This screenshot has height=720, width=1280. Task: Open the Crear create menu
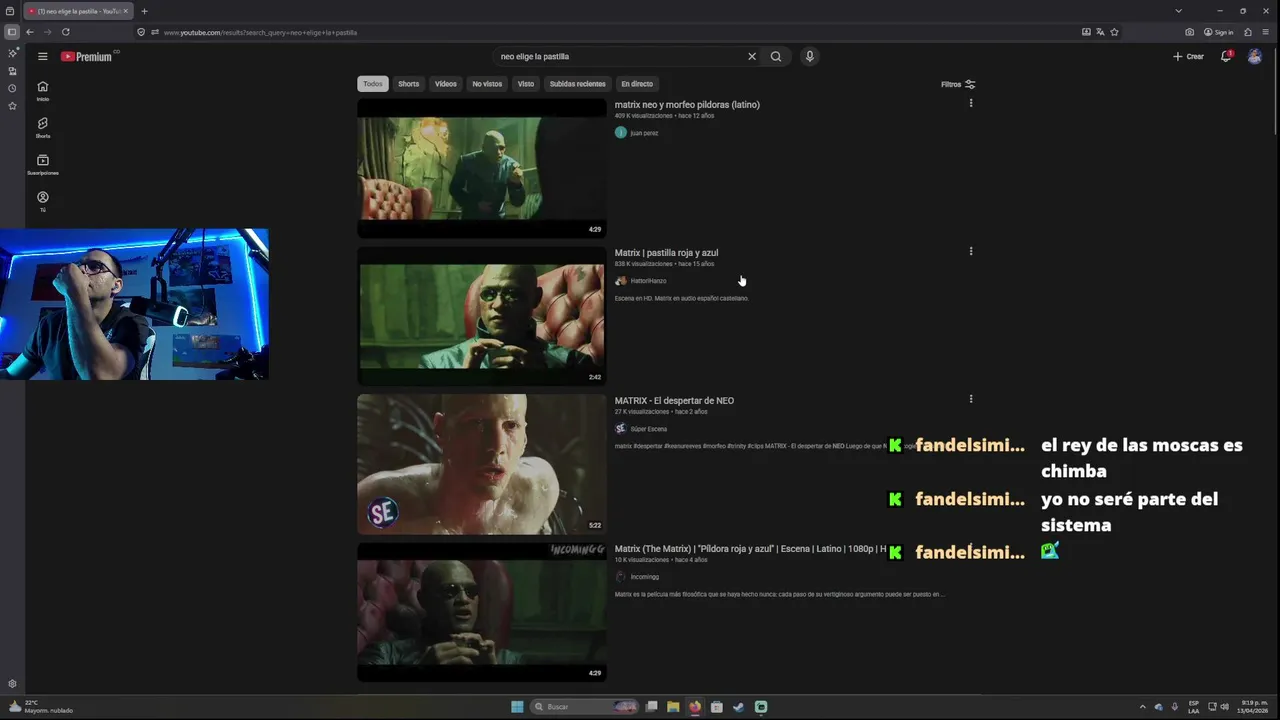(1188, 56)
